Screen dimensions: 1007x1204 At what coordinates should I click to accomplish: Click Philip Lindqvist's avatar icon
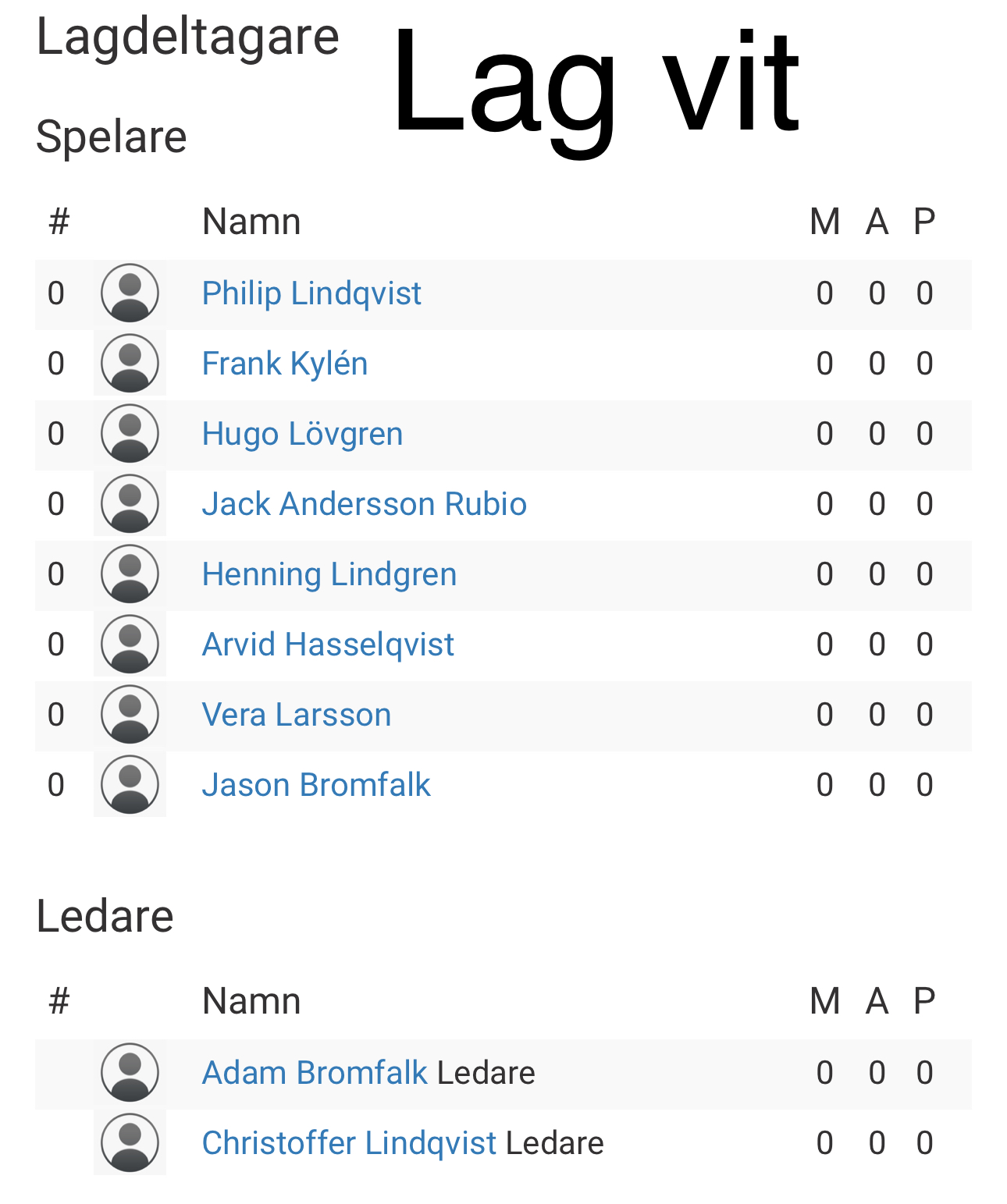130,293
